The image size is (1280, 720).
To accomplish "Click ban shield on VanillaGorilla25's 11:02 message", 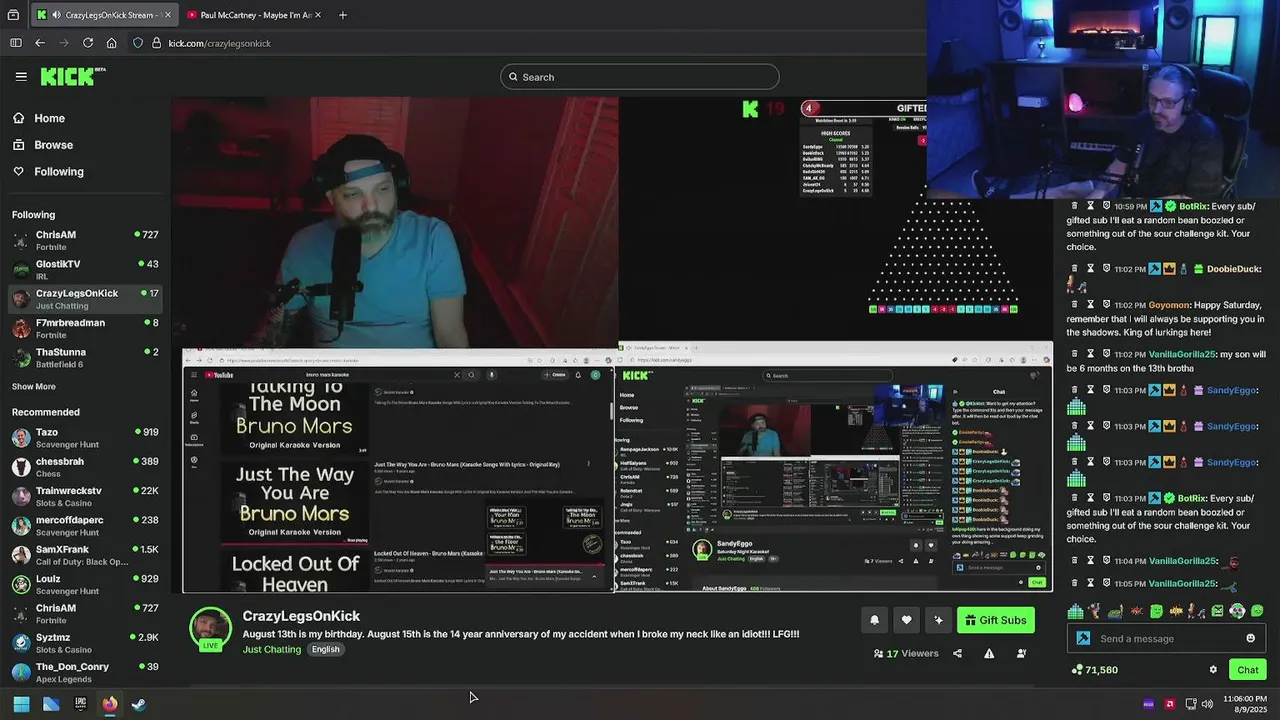I will coord(1107,354).
